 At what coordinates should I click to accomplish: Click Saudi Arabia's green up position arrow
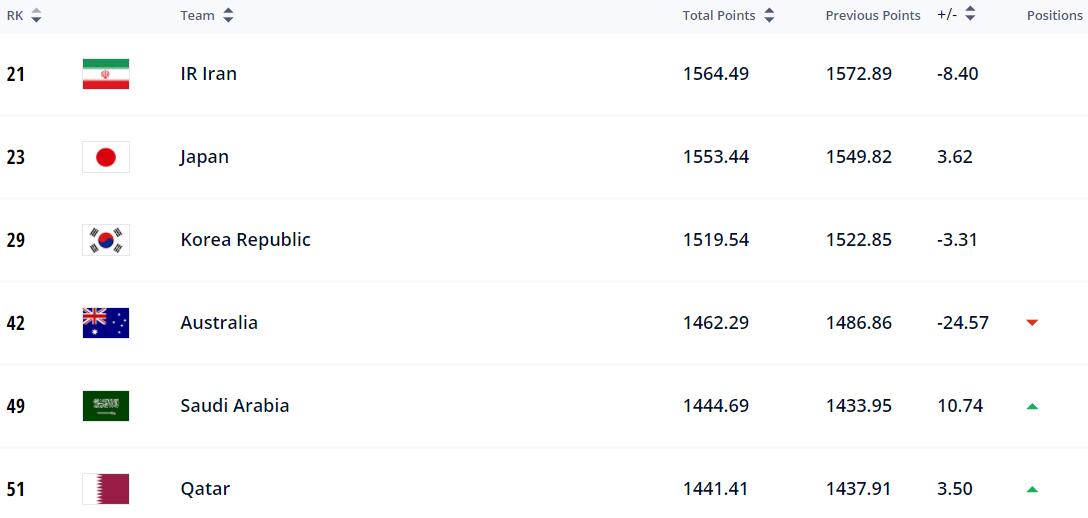point(1032,406)
